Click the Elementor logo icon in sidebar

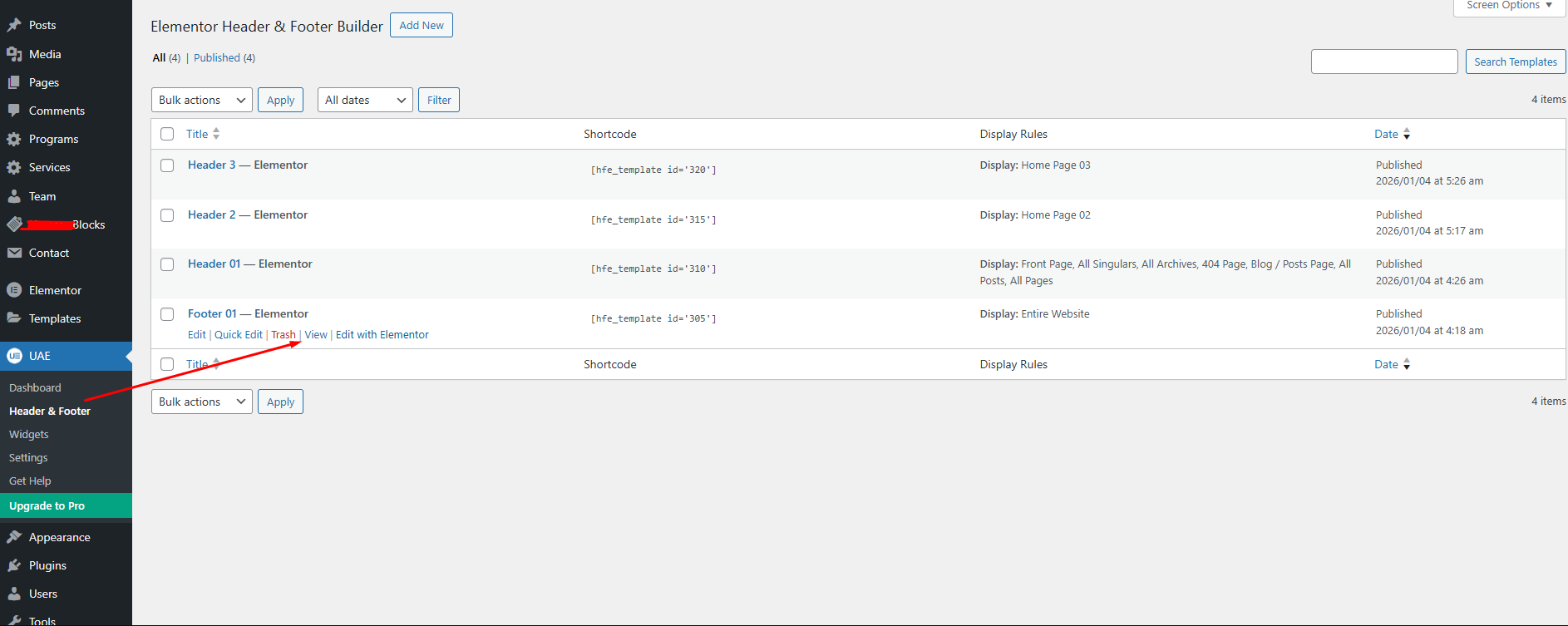click(x=14, y=290)
